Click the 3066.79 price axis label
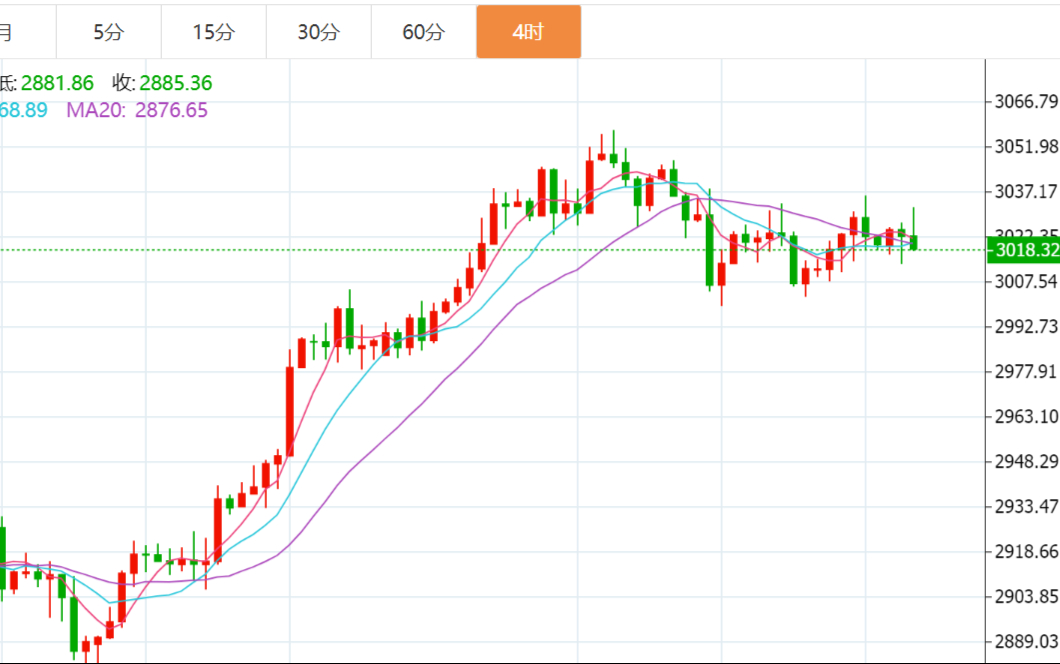The height and width of the screenshot is (664, 1060). 1026,101
